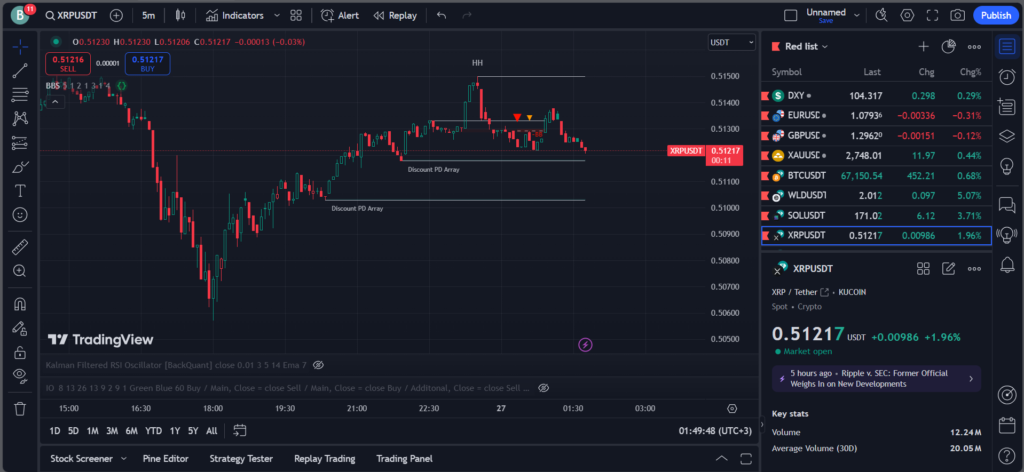The image size is (1024, 472).
Task: Expand favorite indicators dropdown arrow
Action: (277, 15)
